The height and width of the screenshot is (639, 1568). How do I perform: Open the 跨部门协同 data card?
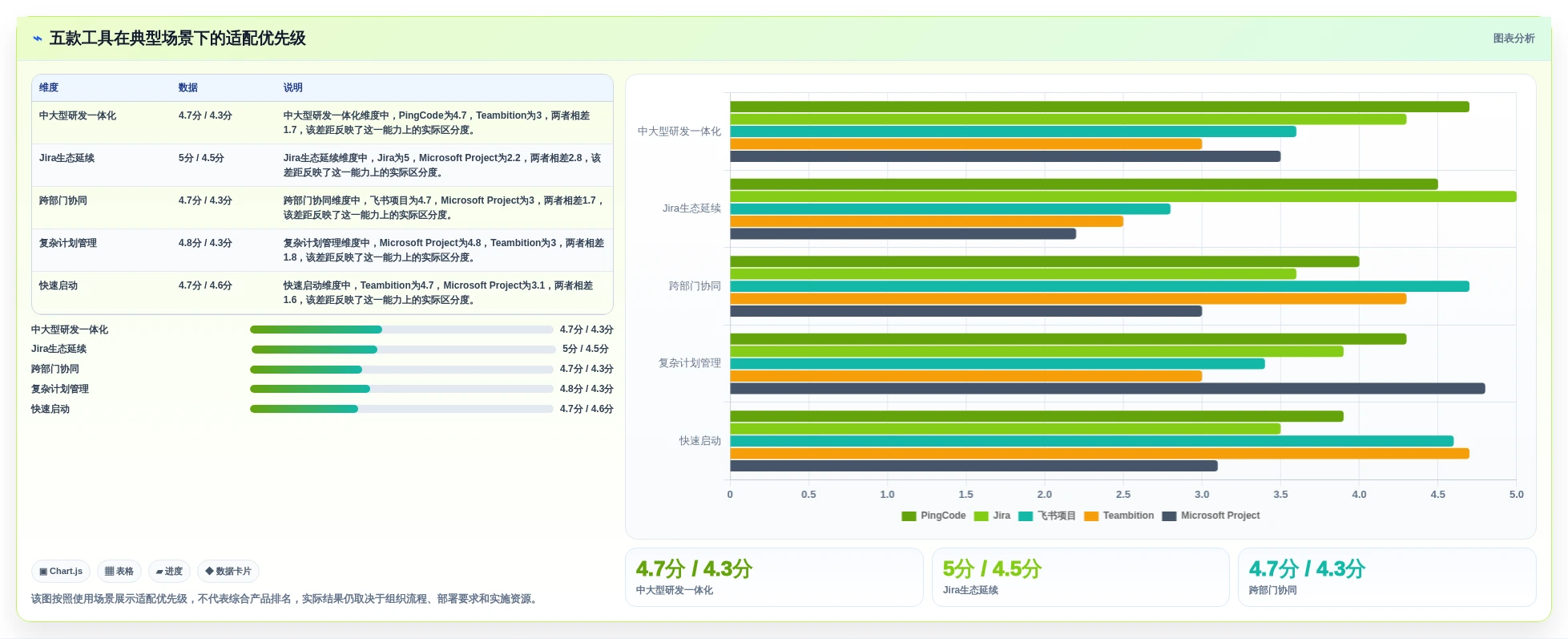1387,577
